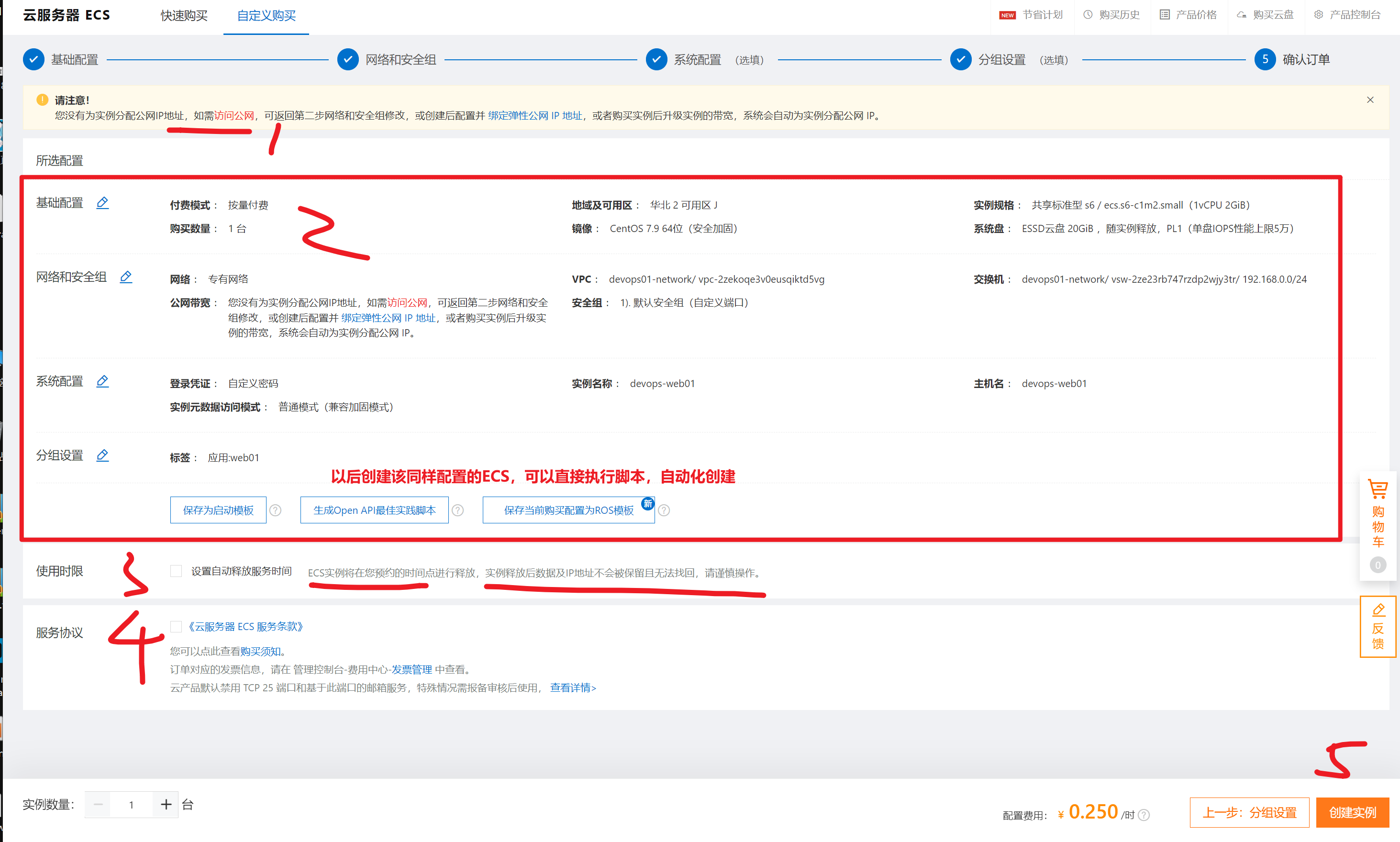Click the edit pencil icon beside 分组设置
This screenshot has width=1400, height=842.
pyautogui.click(x=102, y=455)
